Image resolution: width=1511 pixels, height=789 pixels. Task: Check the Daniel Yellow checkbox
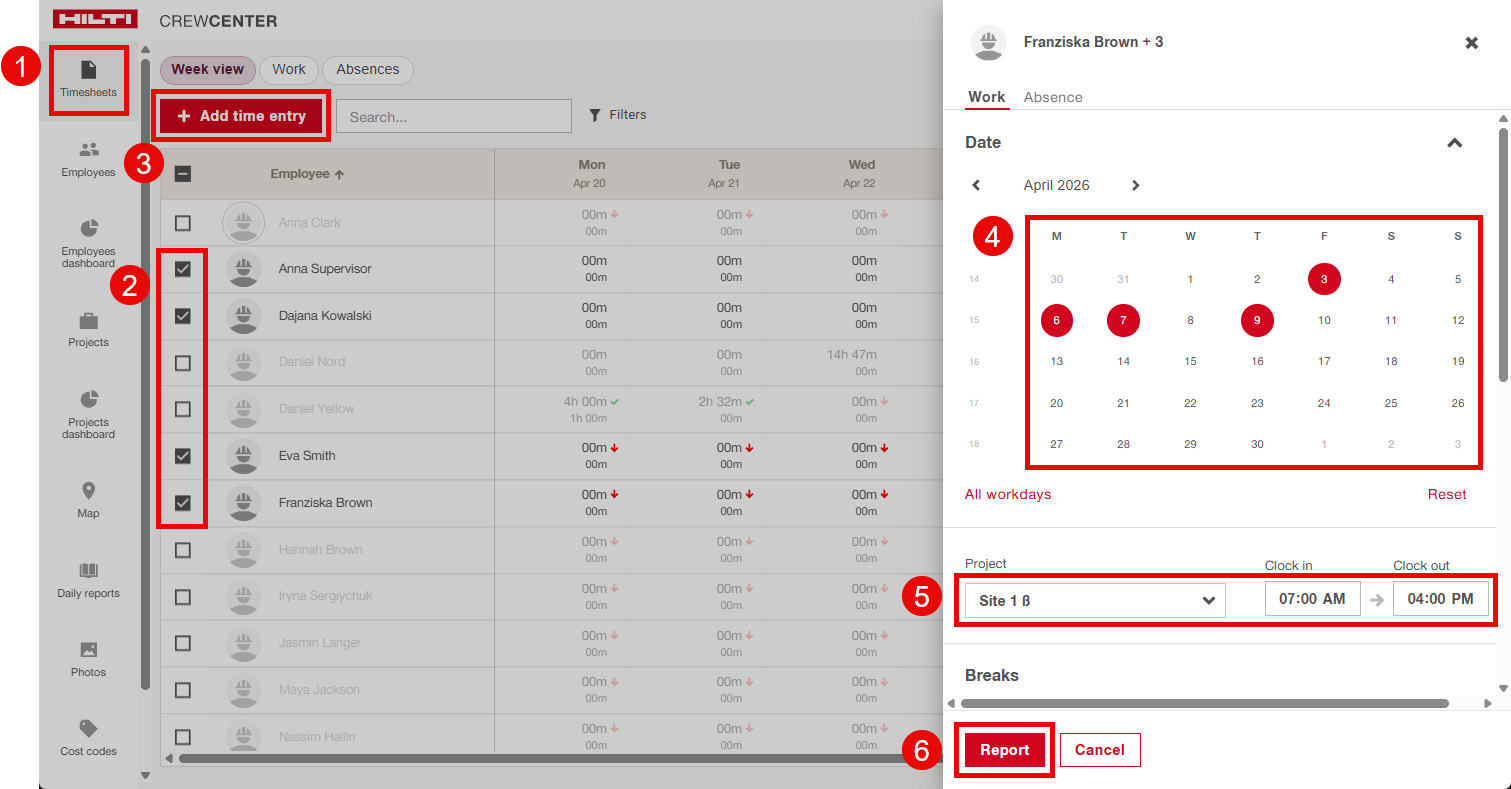coord(183,409)
